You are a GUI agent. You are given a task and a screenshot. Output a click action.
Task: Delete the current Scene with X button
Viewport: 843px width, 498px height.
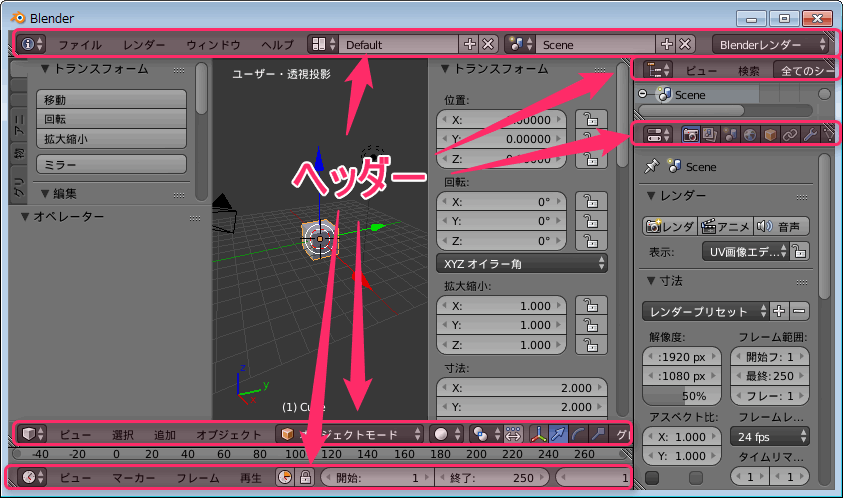(685, 44)
